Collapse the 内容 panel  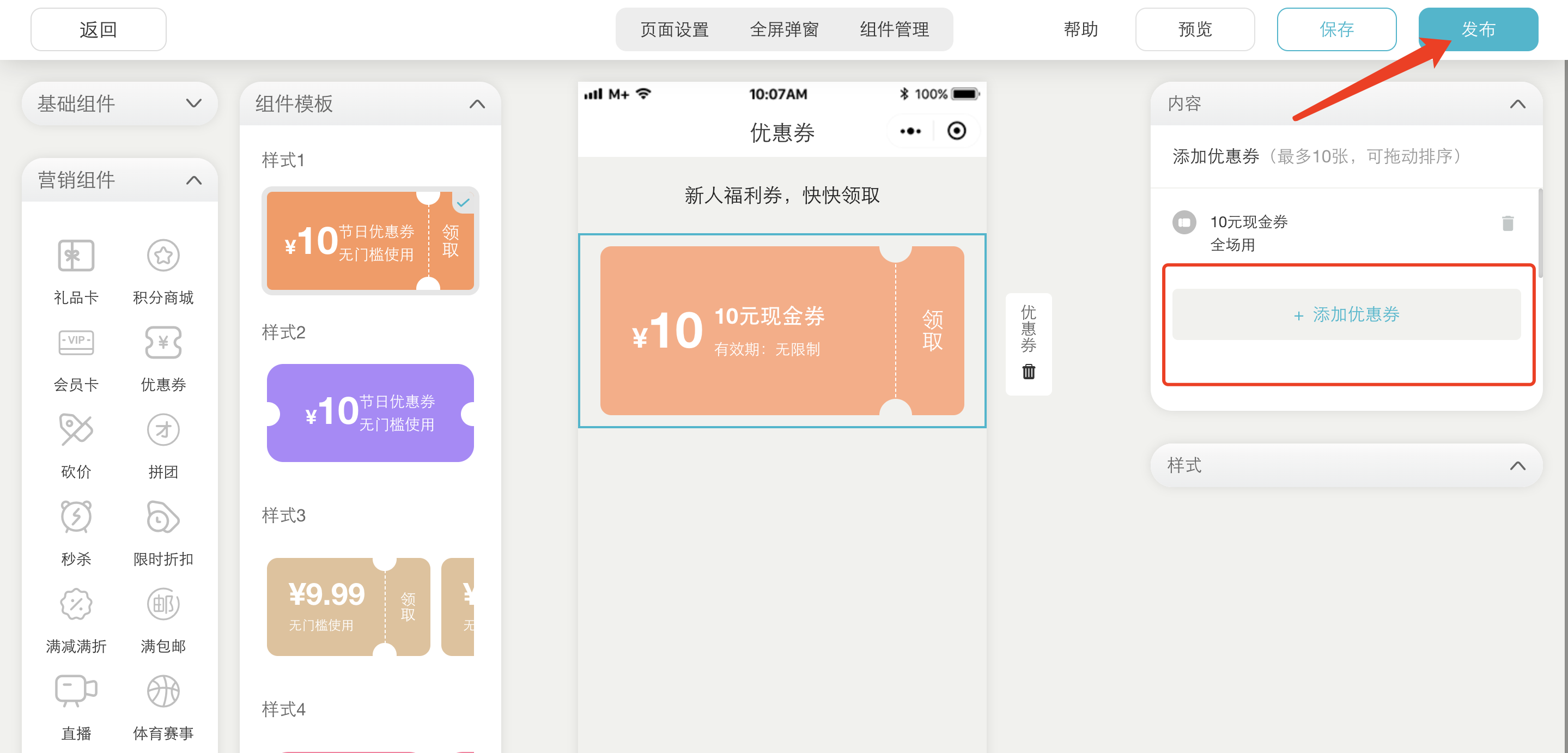click(x=1517, y=104)
